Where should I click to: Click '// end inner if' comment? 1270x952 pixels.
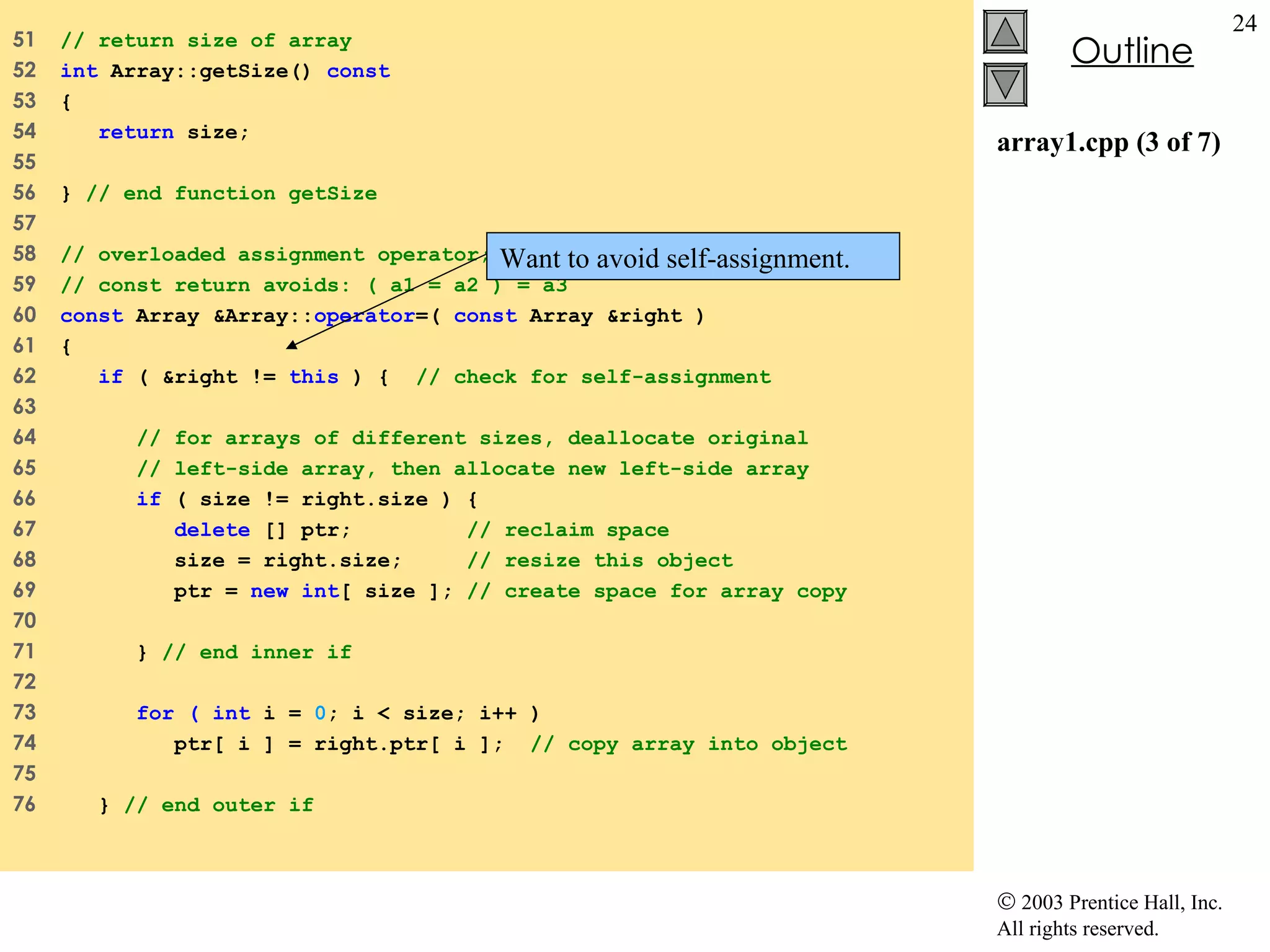click(257, 653)
